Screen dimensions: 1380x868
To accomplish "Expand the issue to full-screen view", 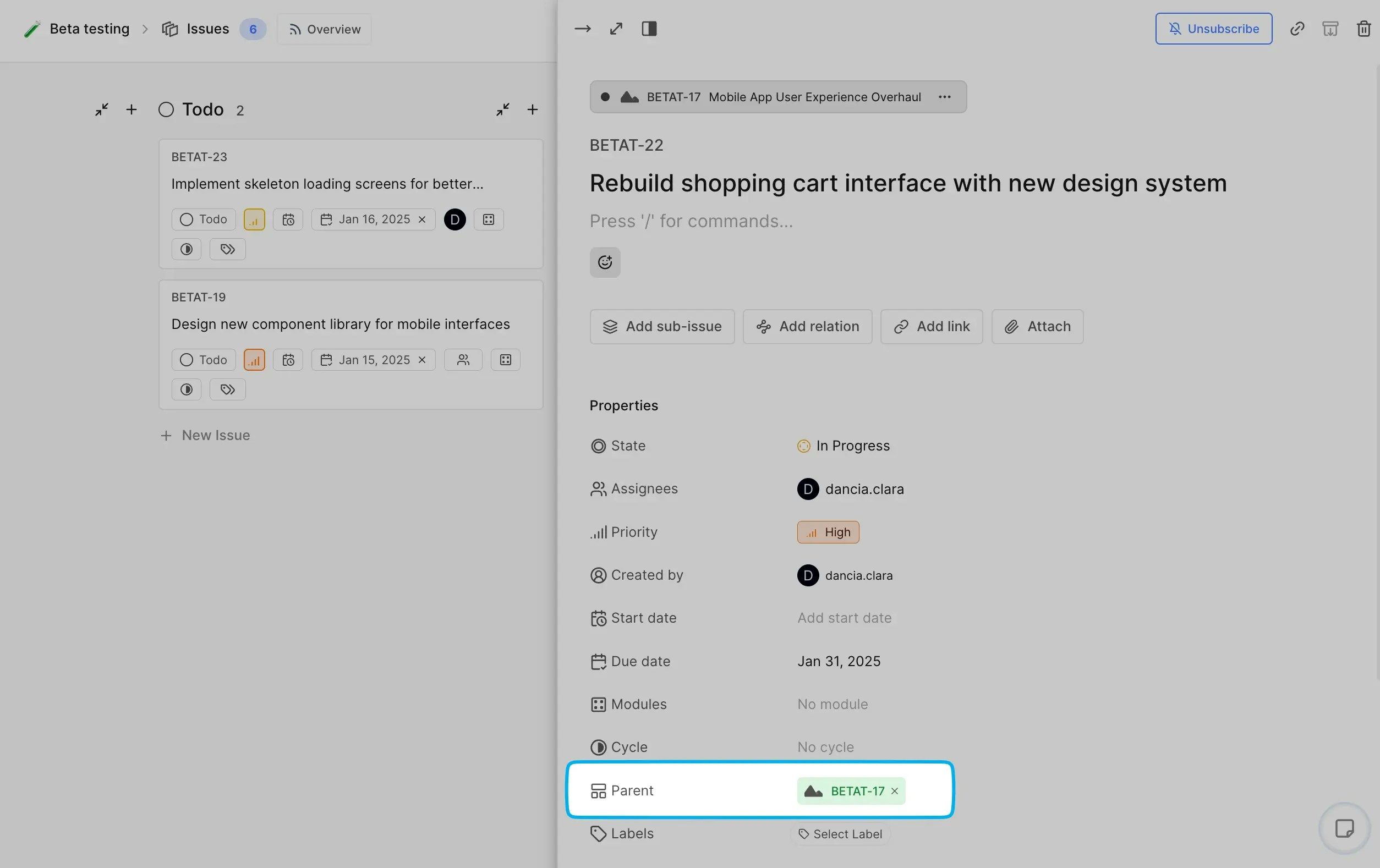I will [x=616, y=28].
